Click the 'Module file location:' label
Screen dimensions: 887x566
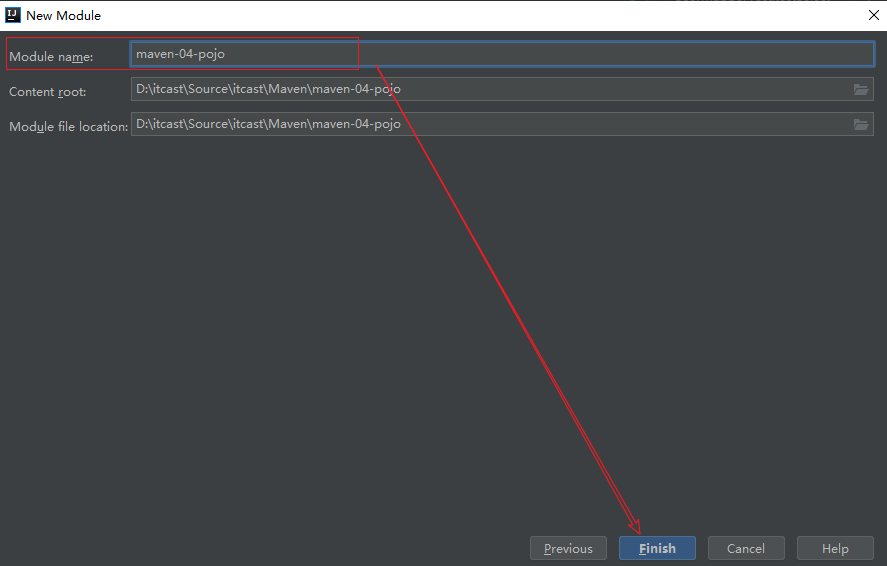click(68, 127)
